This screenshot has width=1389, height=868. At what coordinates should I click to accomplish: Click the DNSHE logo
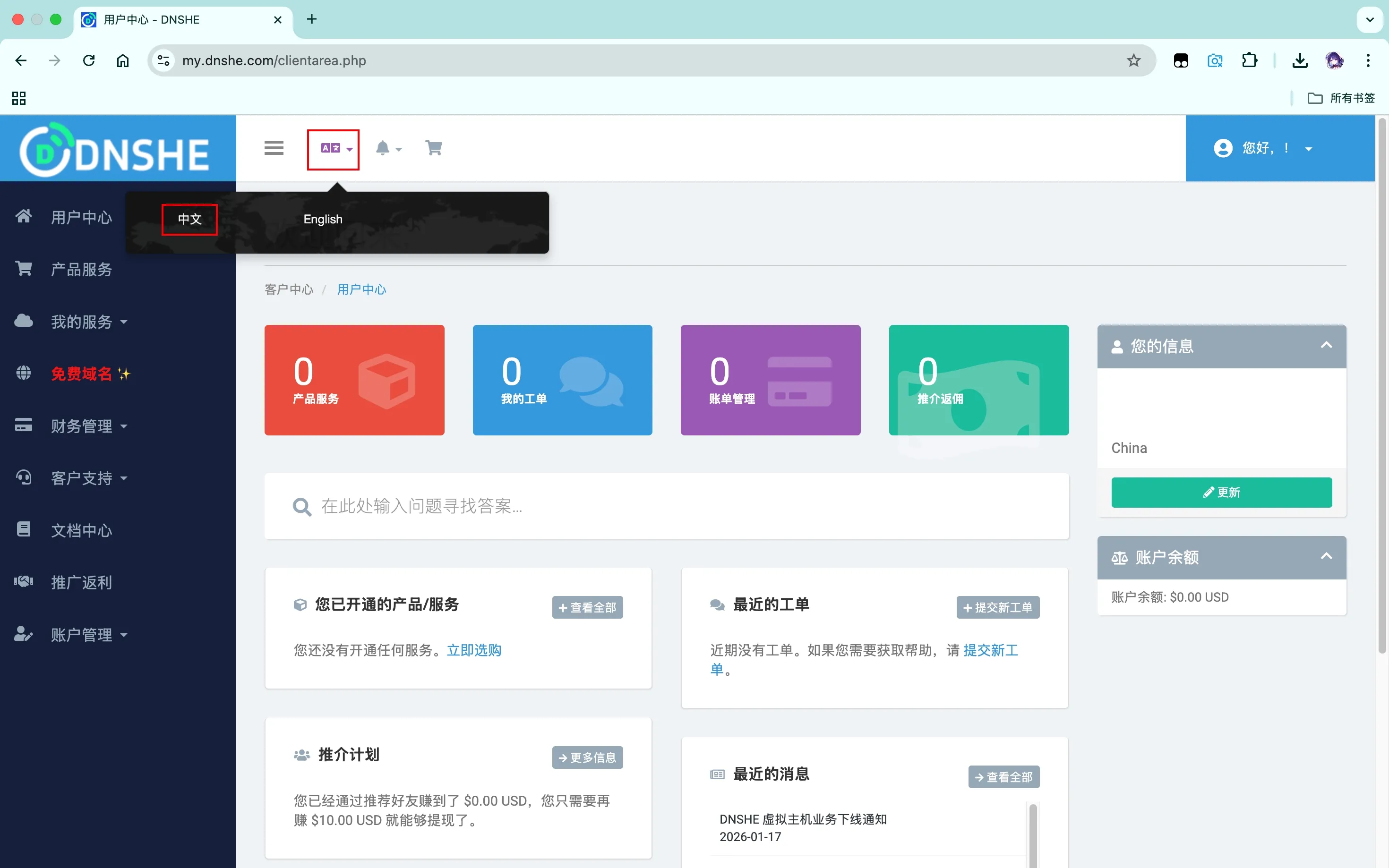115,150
